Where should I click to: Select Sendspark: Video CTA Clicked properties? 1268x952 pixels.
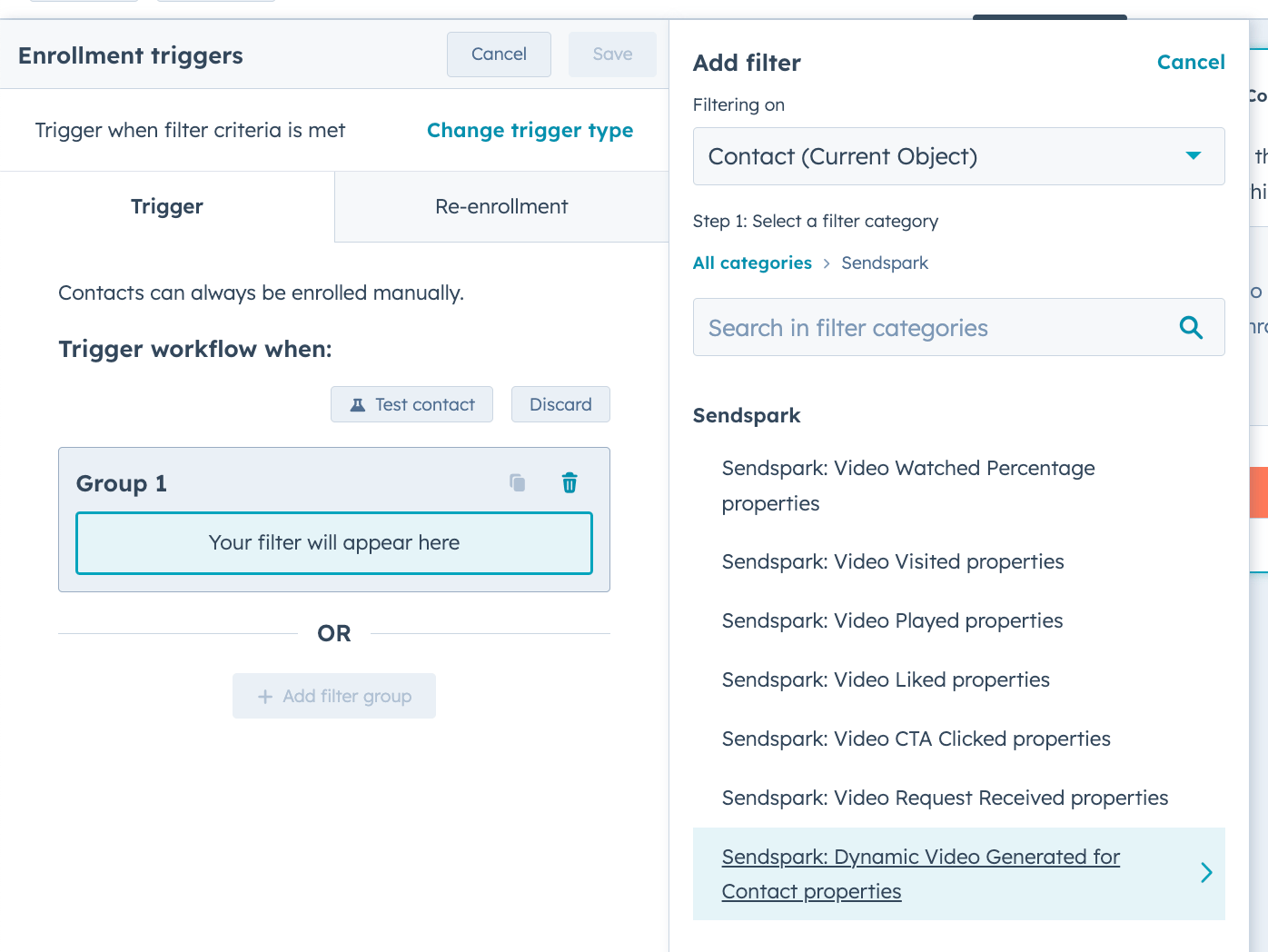click(x=958, y=739)
